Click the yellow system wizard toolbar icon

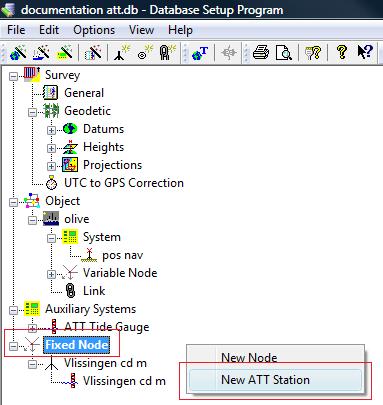pos(64,53)
